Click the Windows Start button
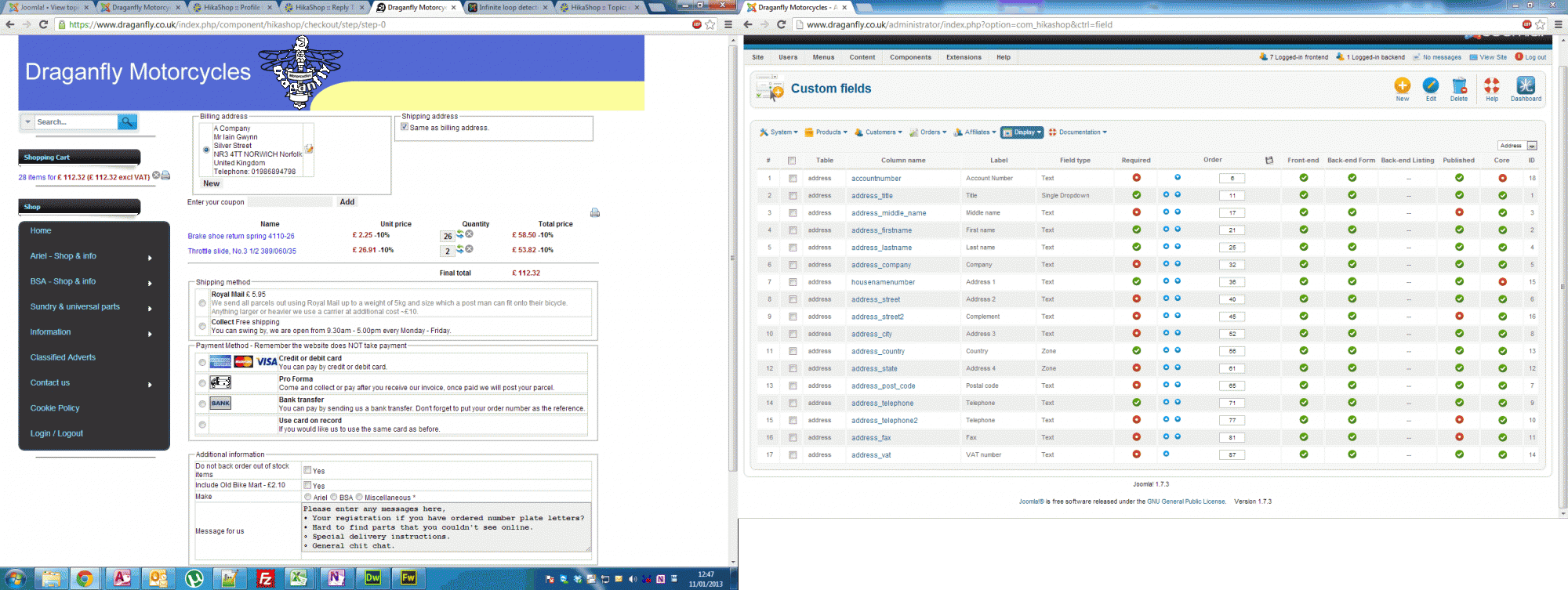Image resolution: width=1568 pixels, height=590 pixels. [x=14, y=578]
